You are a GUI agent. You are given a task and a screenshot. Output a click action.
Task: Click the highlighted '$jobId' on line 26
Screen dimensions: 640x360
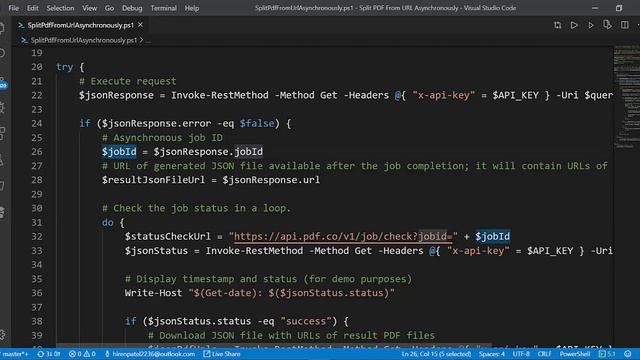[119, 151]
